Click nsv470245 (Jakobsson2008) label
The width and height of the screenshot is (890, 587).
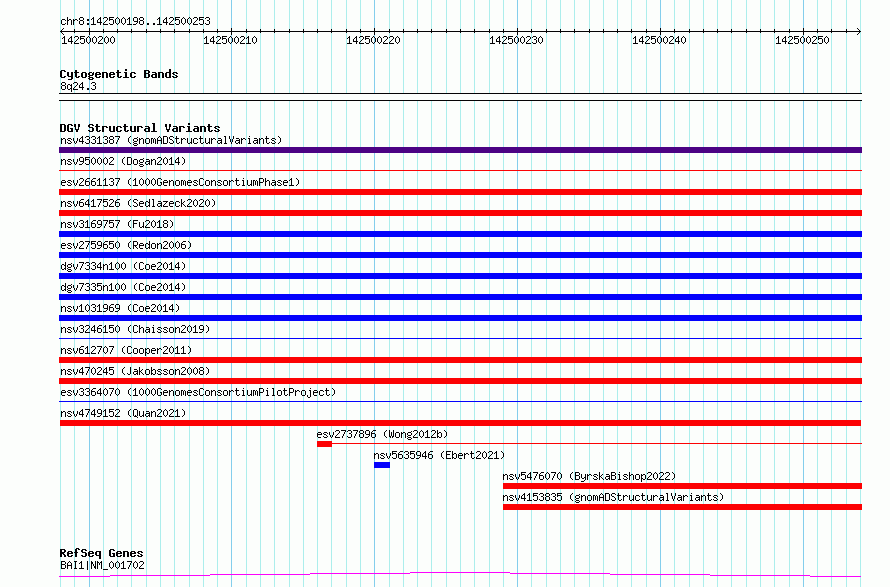click(135, 371)
